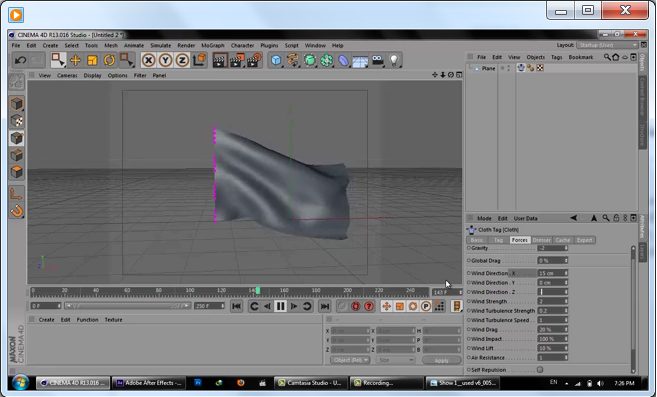Viewport: 657px width, 397px height.
Task: Open viewport Display menu
Action: 92,75
